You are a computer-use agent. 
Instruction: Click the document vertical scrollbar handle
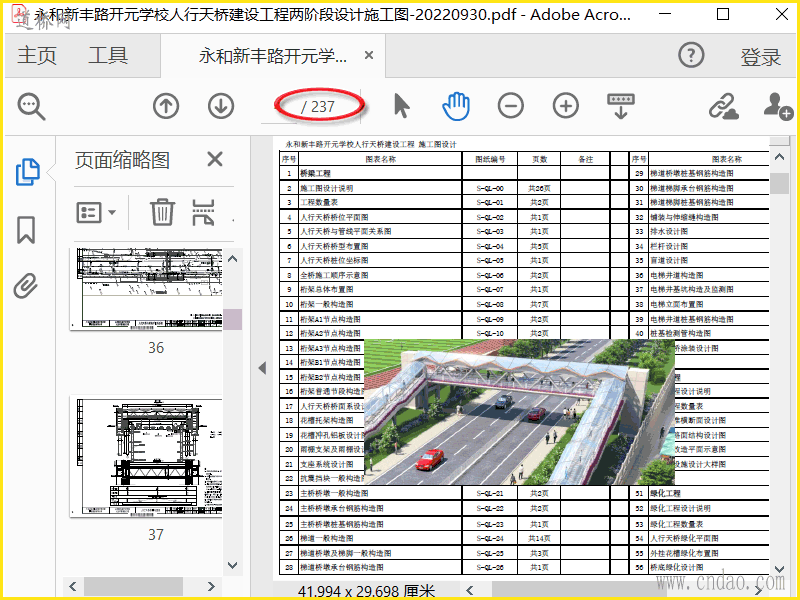pos(779,183)
